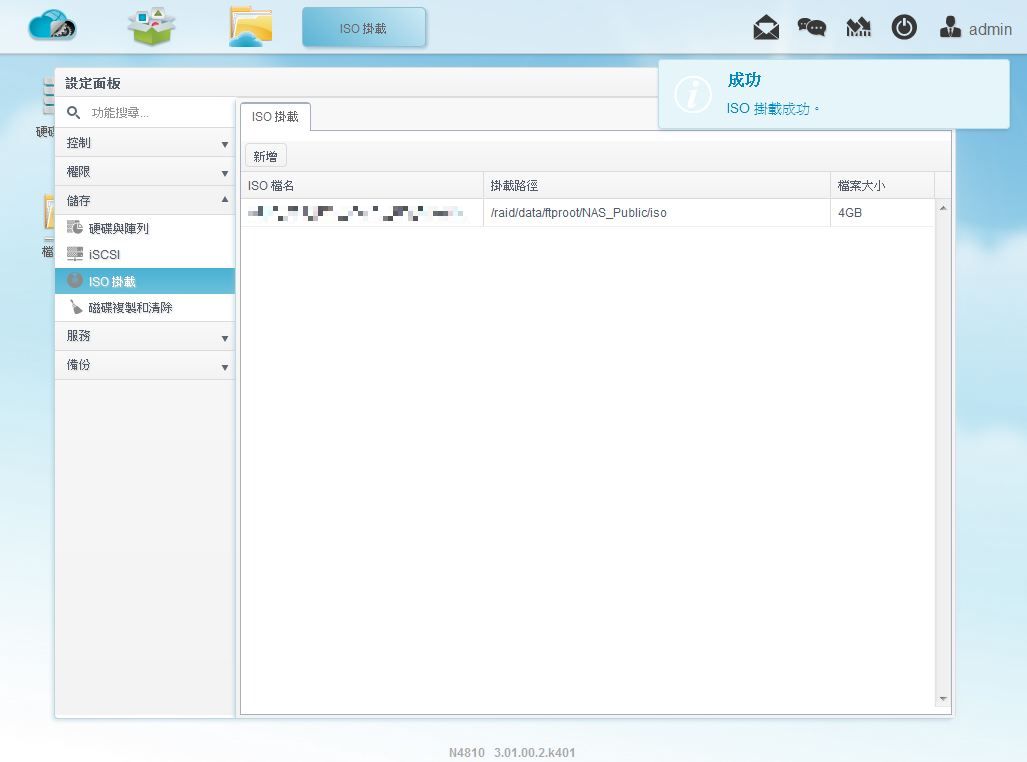
Task: Click the table scrollbar down arrow
Action: pyautogui.click(x=943, y=699)
